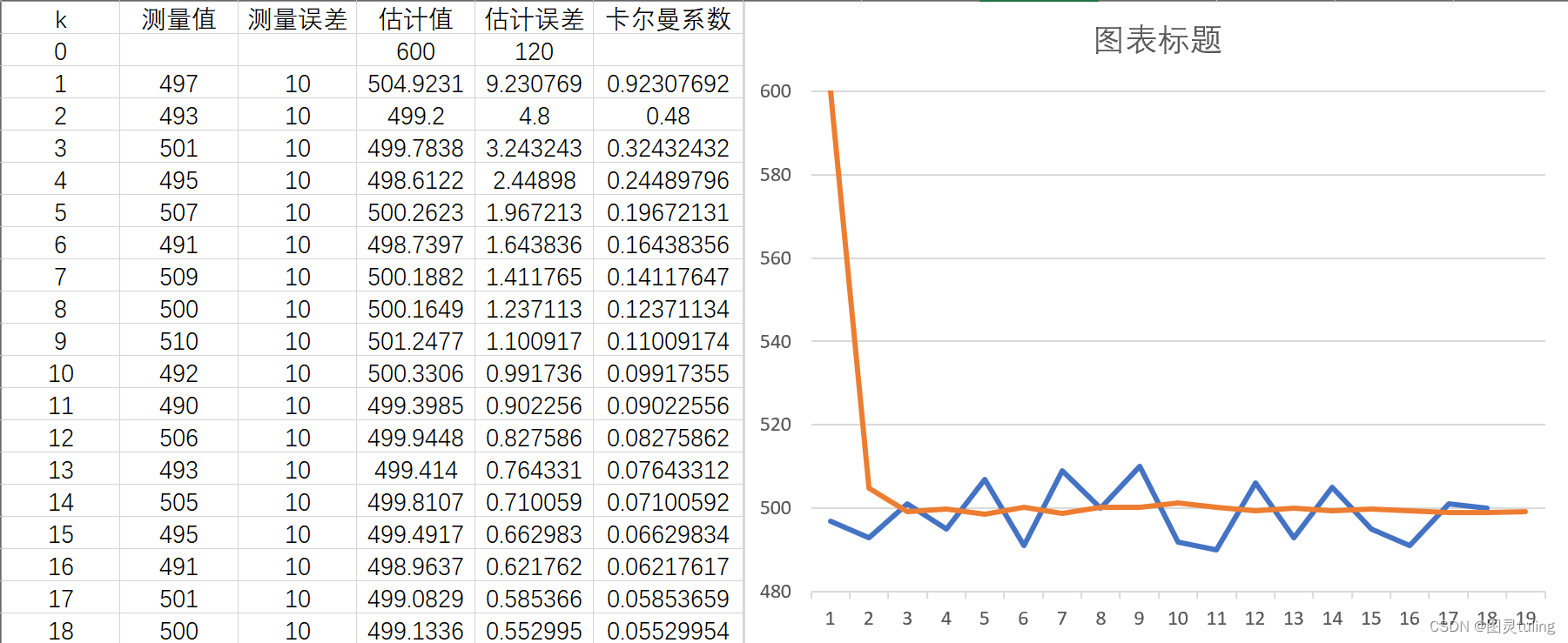This screenshot has width=1568, height=643.
Task: Select the estimate cell 499.3985
Action: [x=415, y=405]
